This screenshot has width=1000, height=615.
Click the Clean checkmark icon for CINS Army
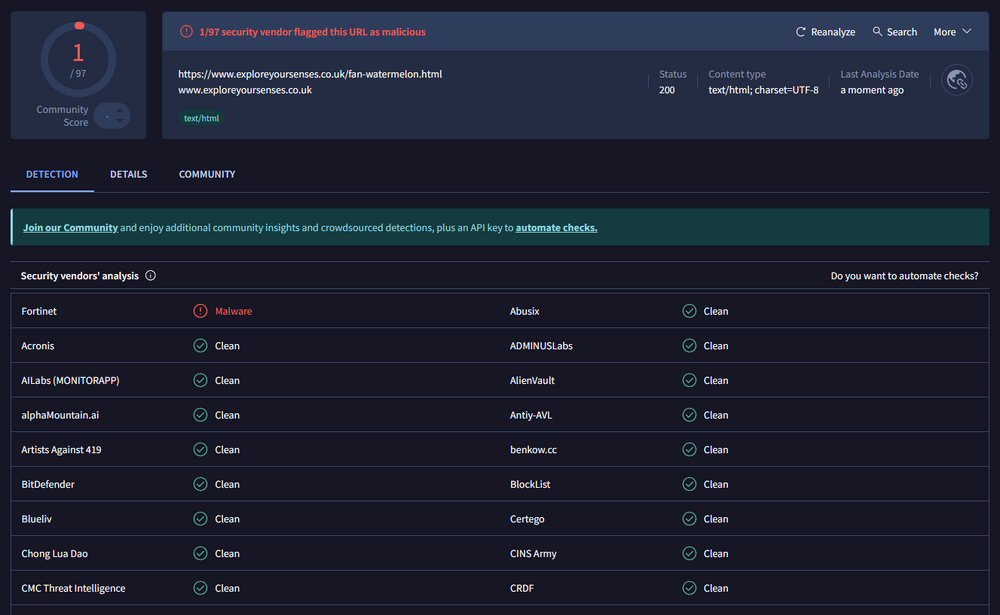click(689, 554)
